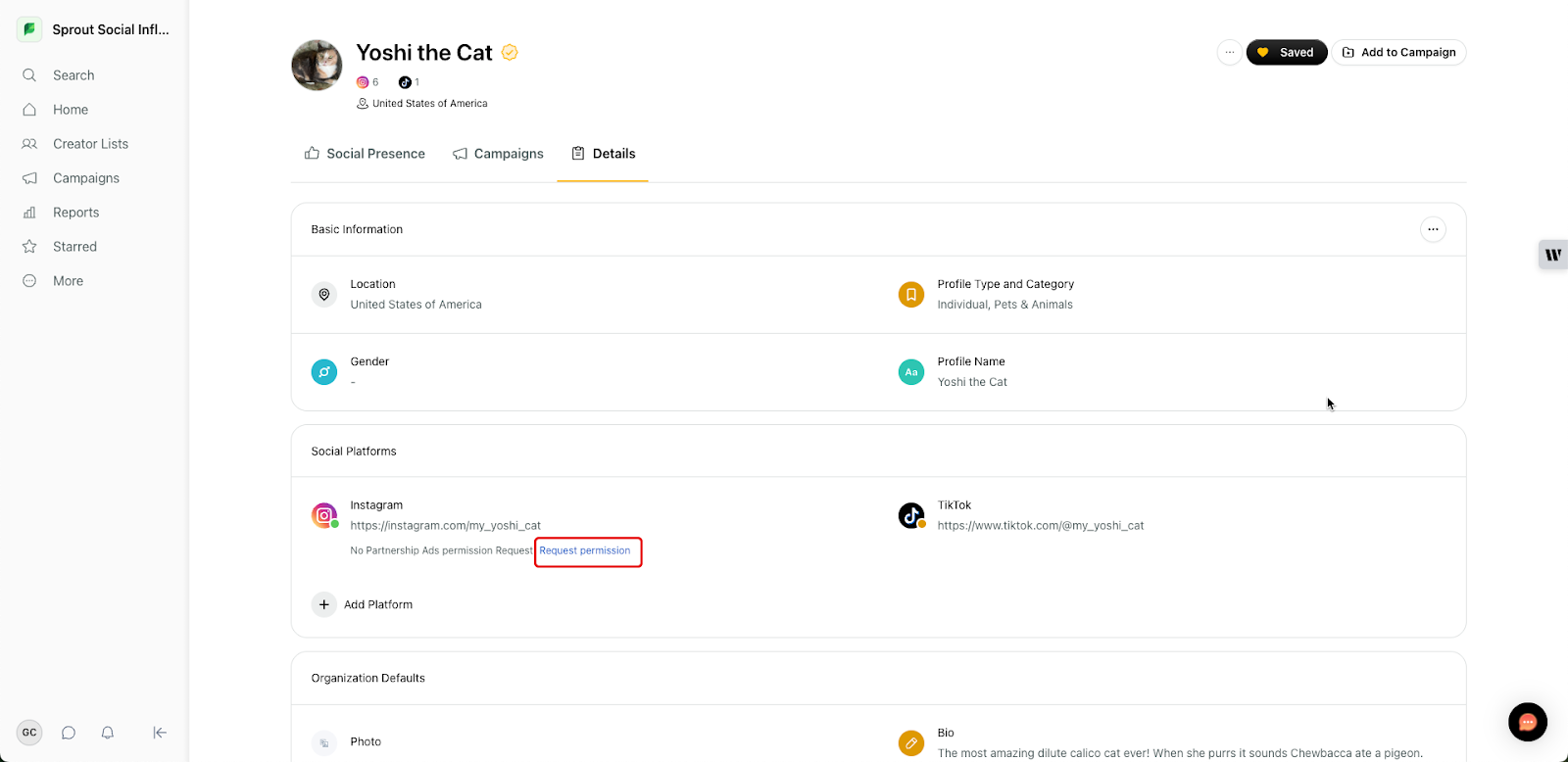
Task: Click the Instagram platform logo
Action: pos(324,515)
